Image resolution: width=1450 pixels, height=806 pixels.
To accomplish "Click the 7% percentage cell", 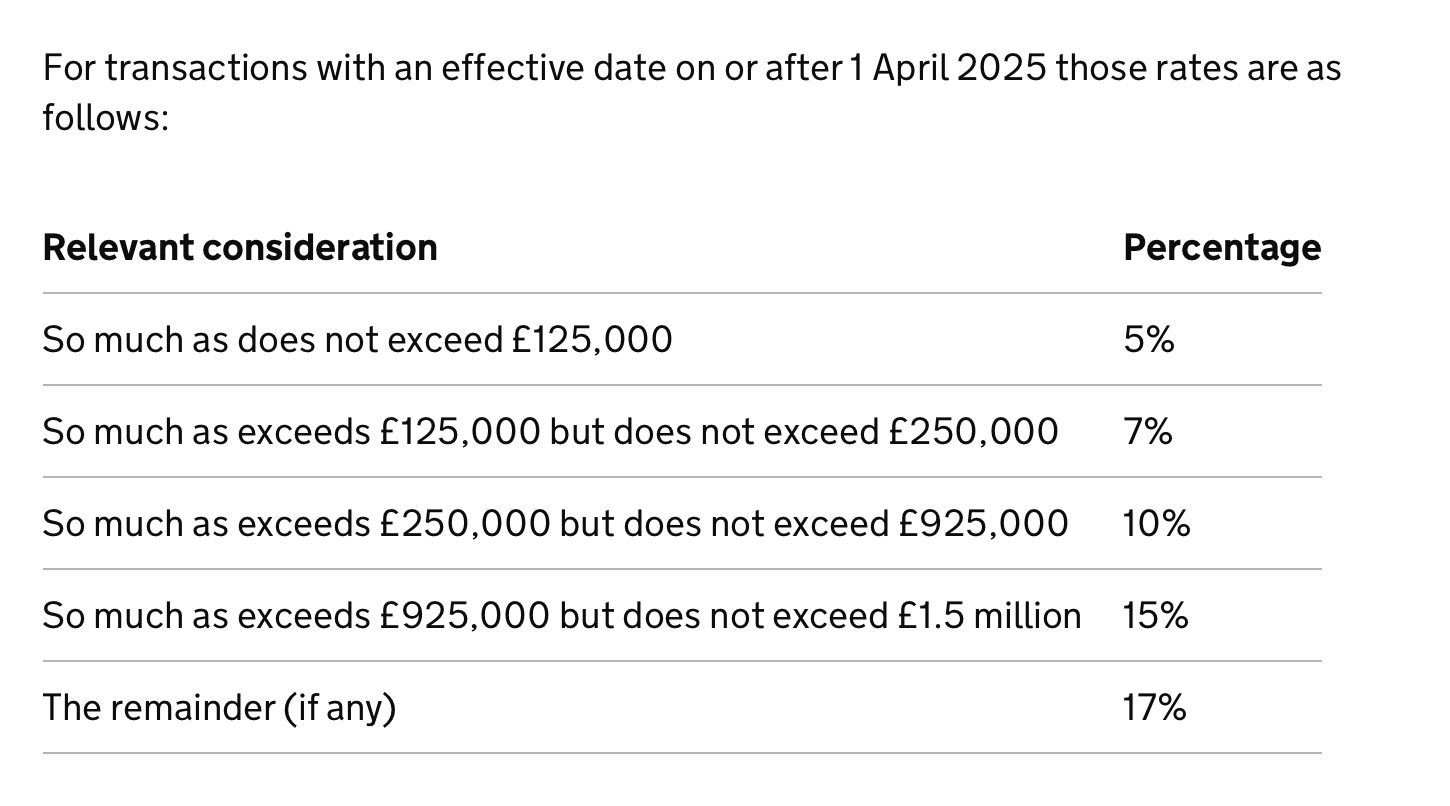I will click(1147, 432).
